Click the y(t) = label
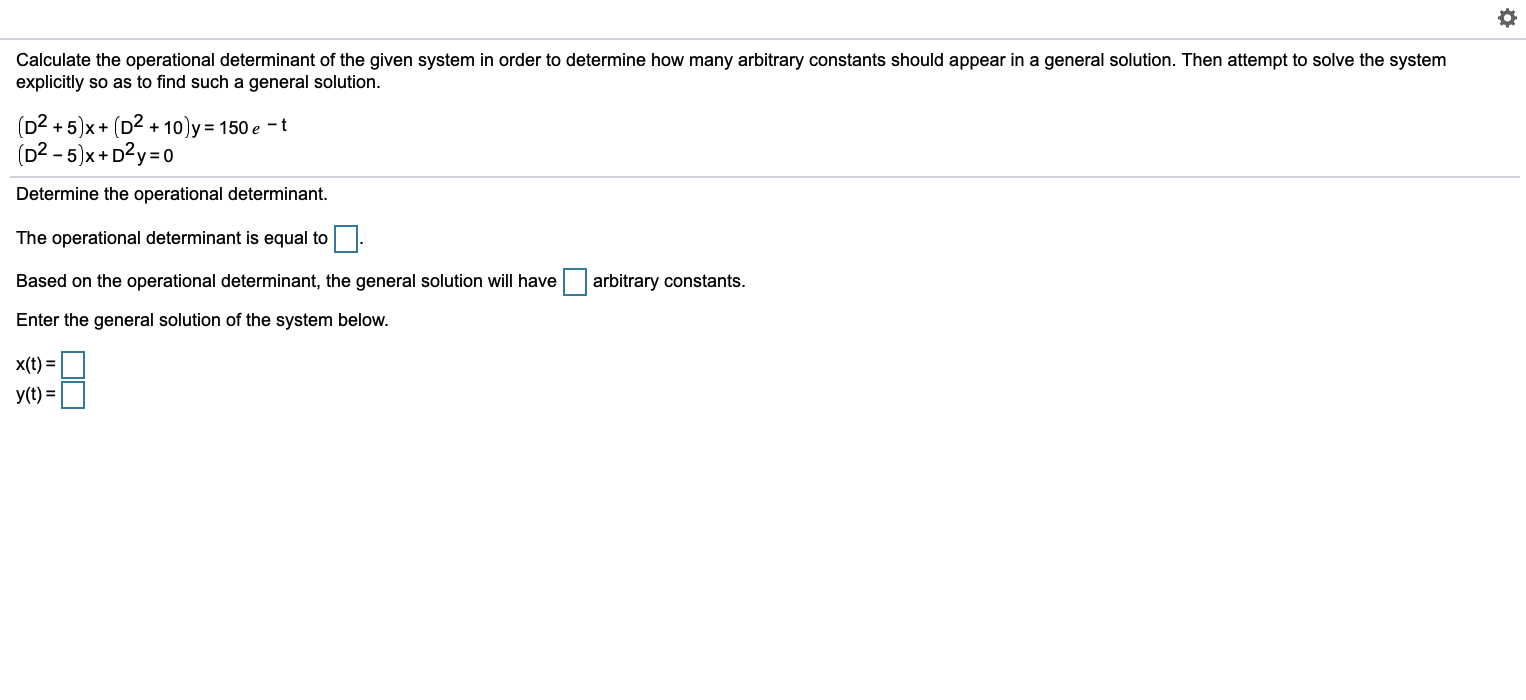1526x700 pixels. [34, 394]
